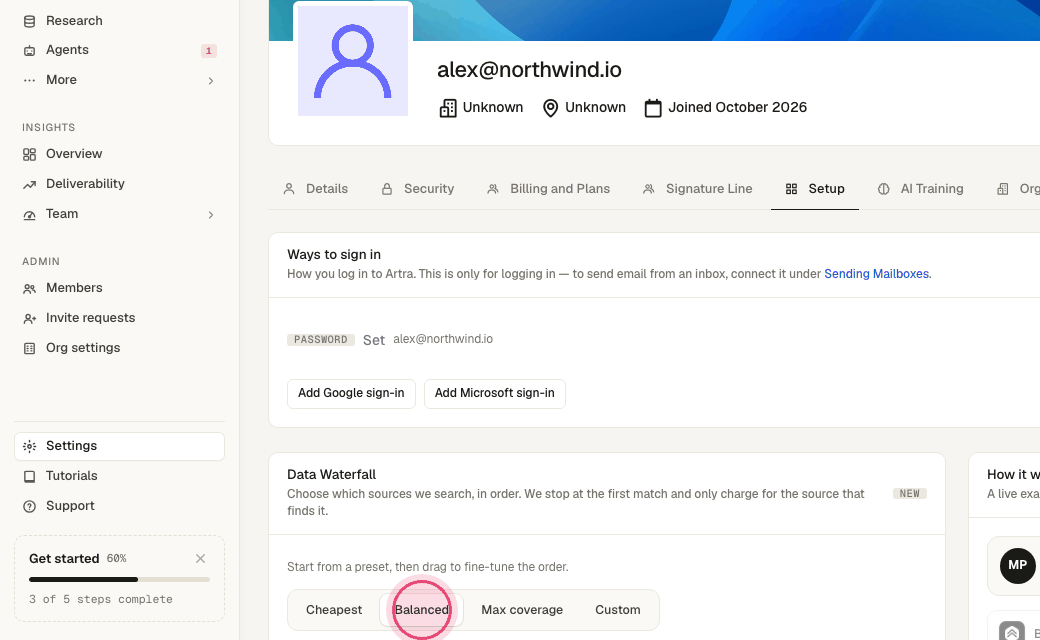Viewport: 1040px width, 640px height.
Task: Open the Org settings icon
Action: 29,348
